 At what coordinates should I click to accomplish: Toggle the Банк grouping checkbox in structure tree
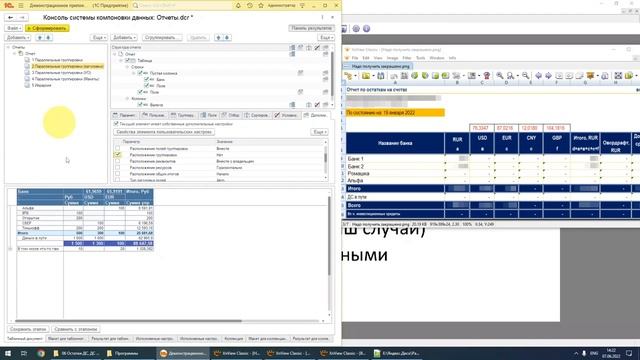point(147,80)
